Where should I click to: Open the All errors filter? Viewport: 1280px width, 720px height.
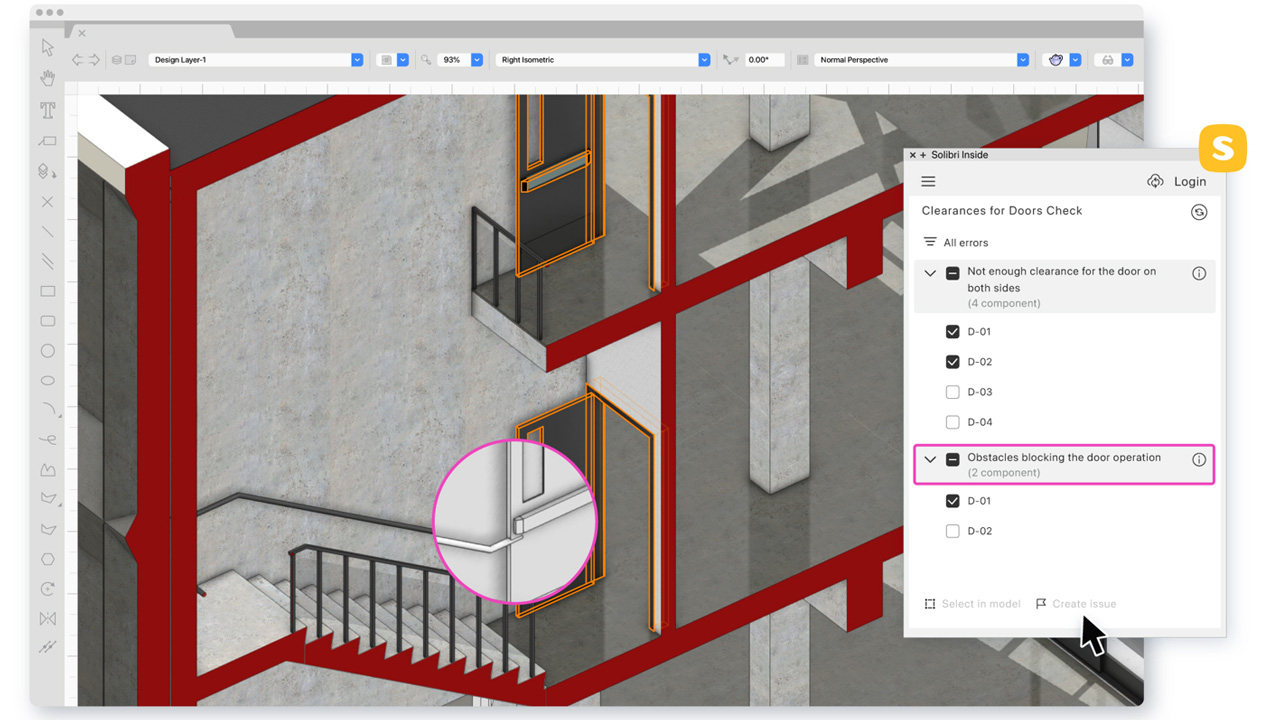coord(955,243)
